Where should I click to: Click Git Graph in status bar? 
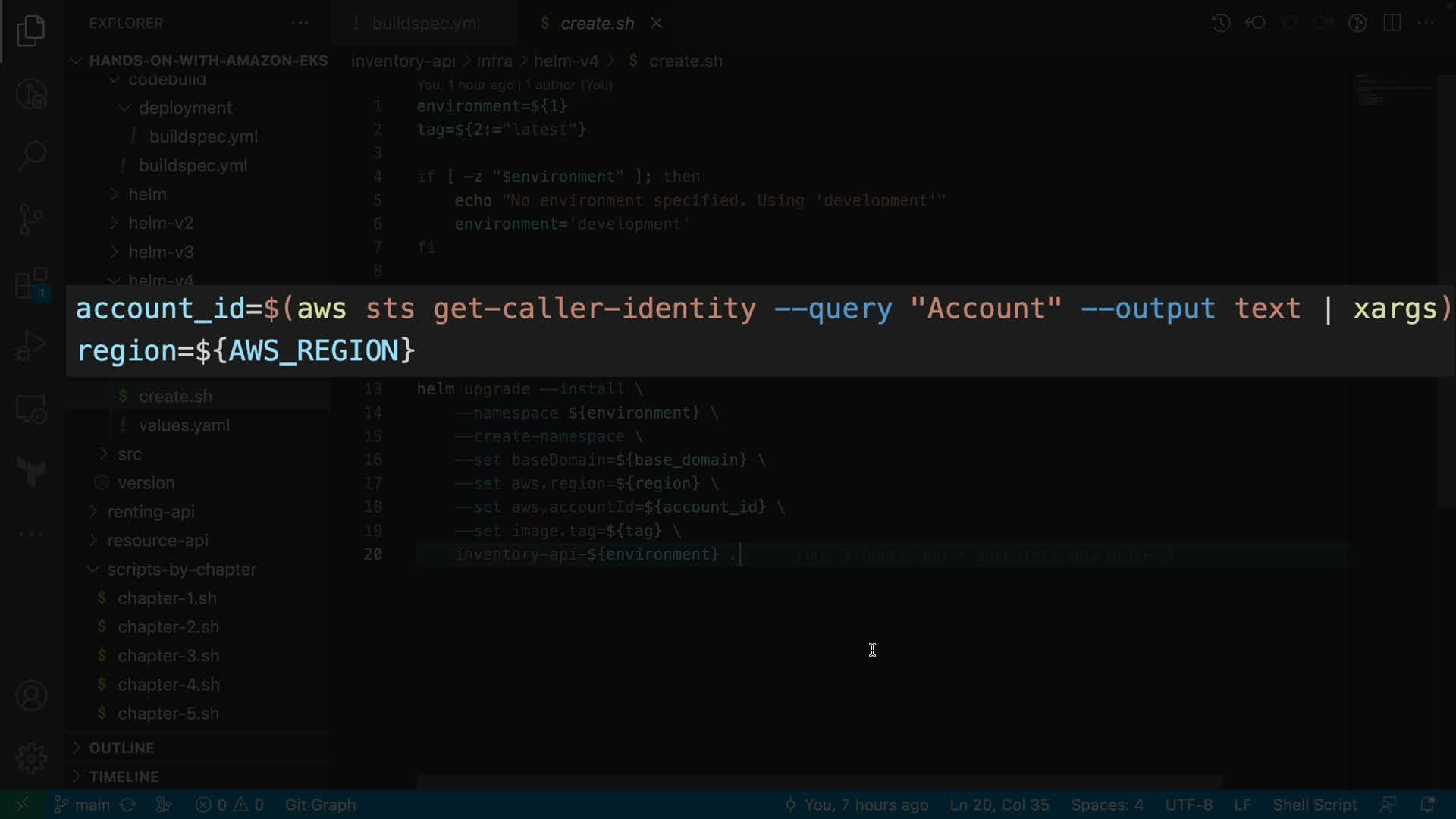pos(320,805)
